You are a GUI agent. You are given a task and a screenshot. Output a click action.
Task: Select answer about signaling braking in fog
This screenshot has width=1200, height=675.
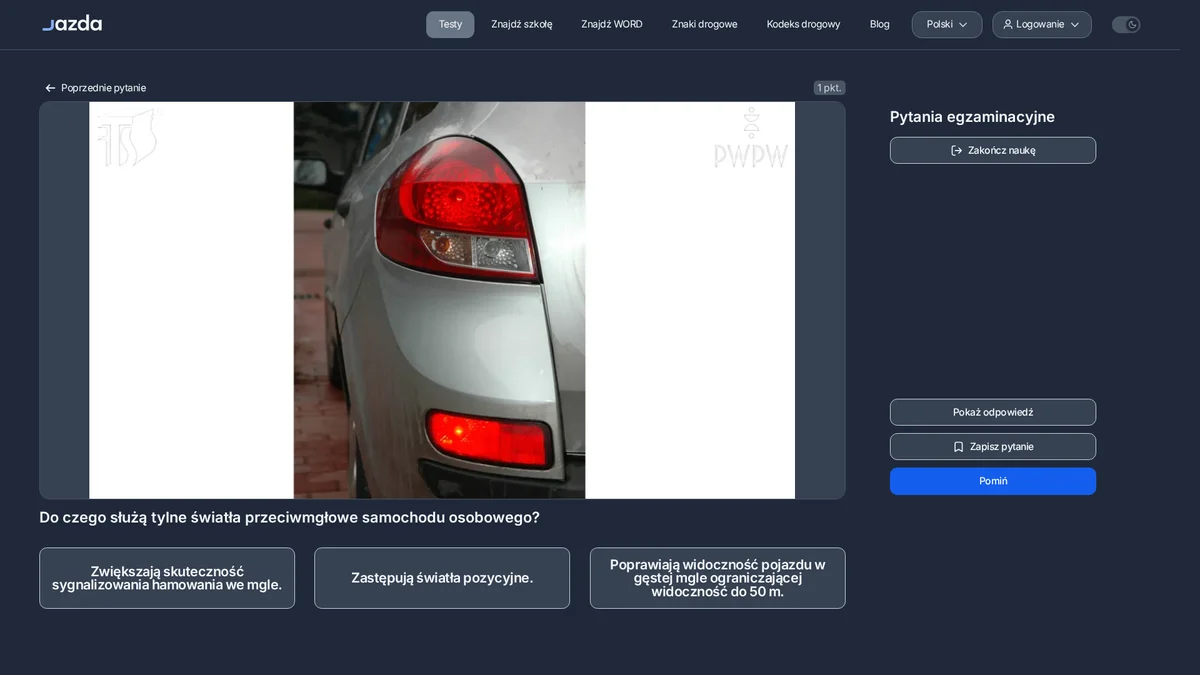(167, 578)
